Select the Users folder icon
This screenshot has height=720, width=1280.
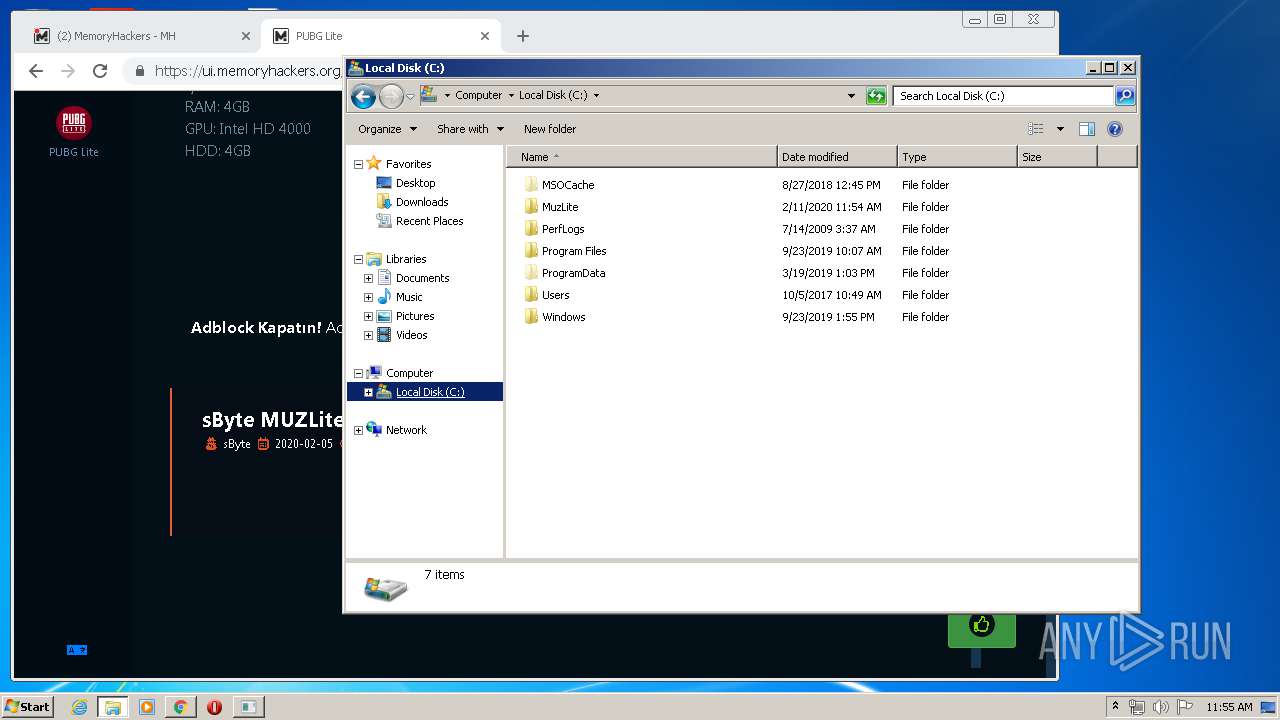(531, 295)
